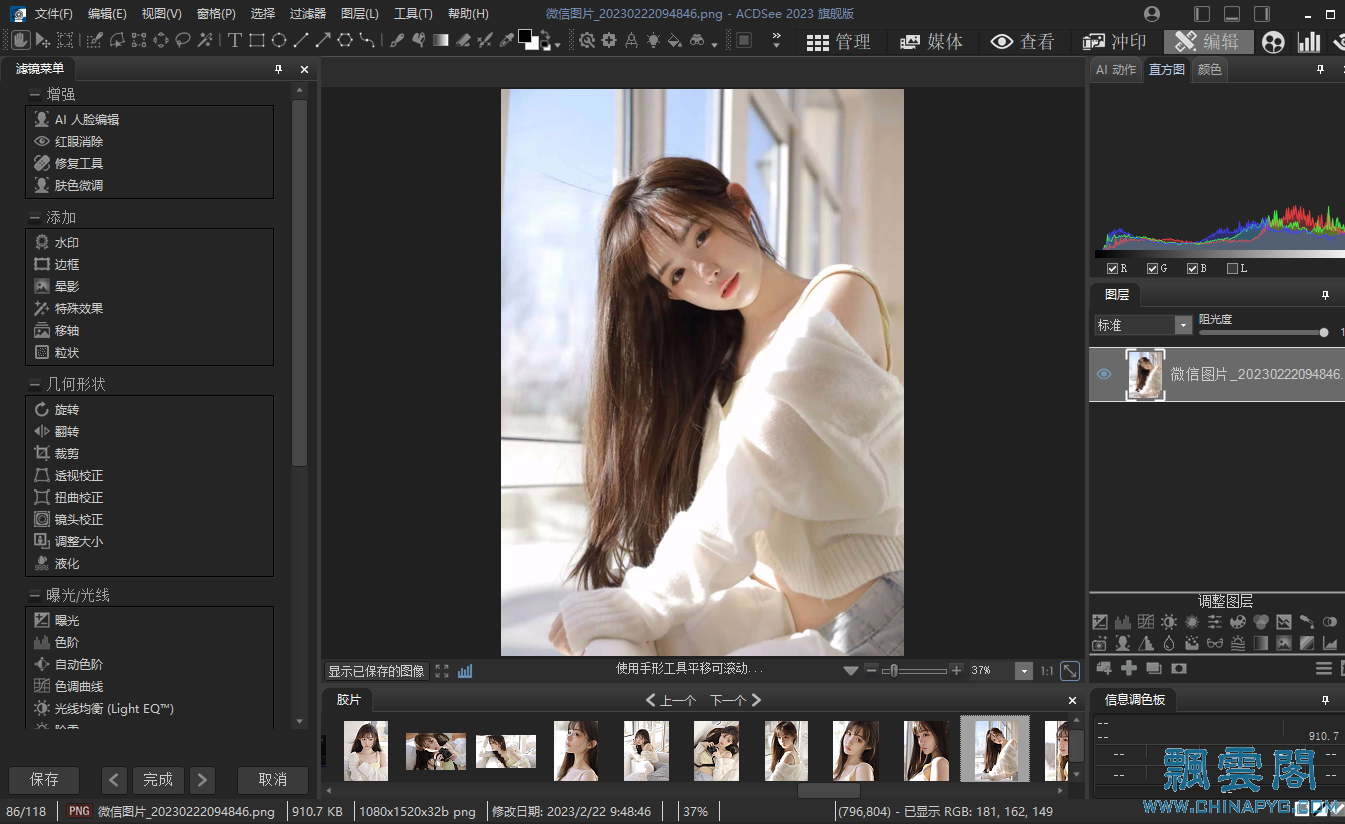Open the statistics bar chart mode icon
The height and width of the screenshot is (824, 1345).
(x=1308, y=41)
